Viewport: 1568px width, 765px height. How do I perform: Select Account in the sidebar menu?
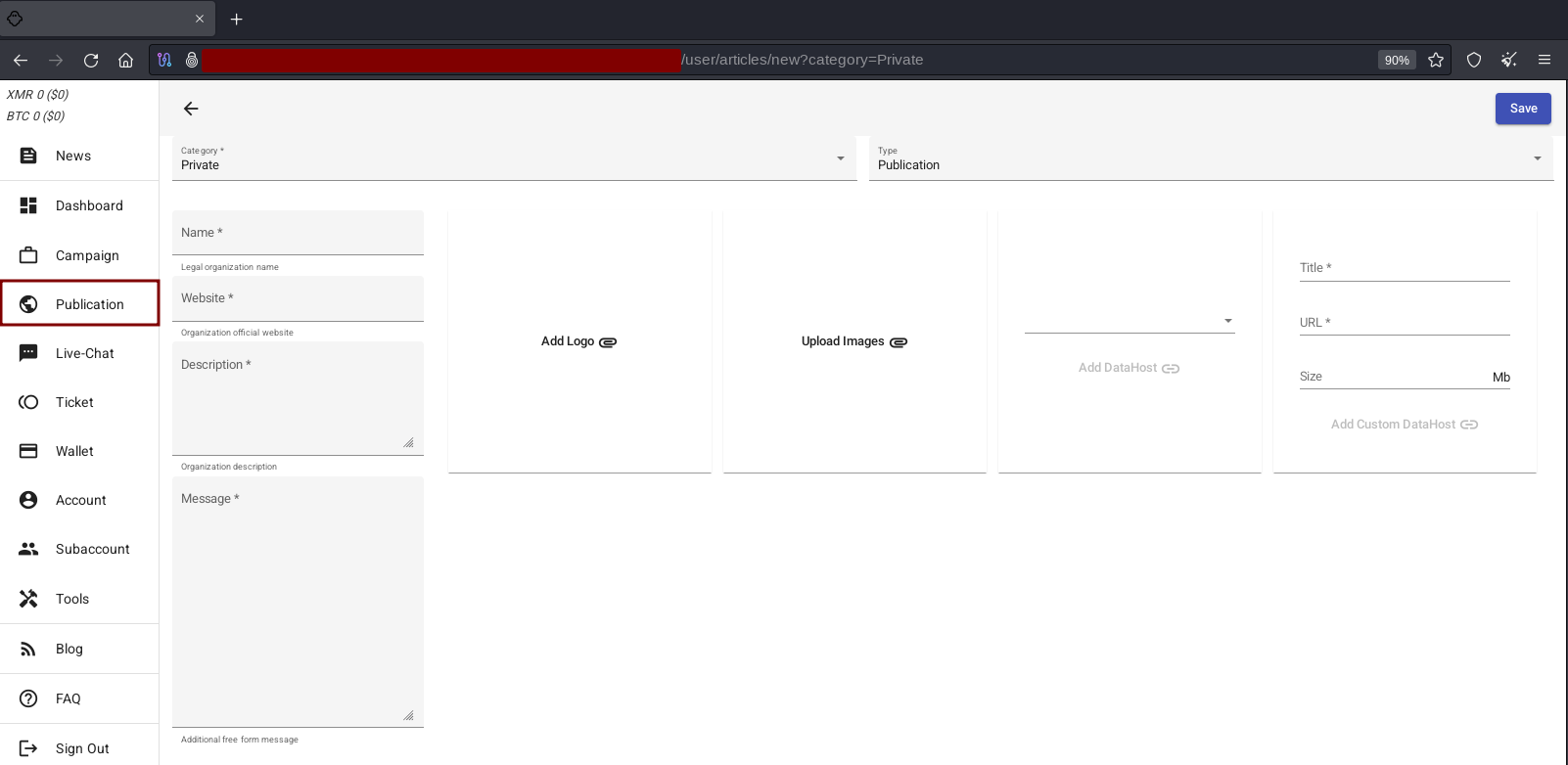point(80,500)
